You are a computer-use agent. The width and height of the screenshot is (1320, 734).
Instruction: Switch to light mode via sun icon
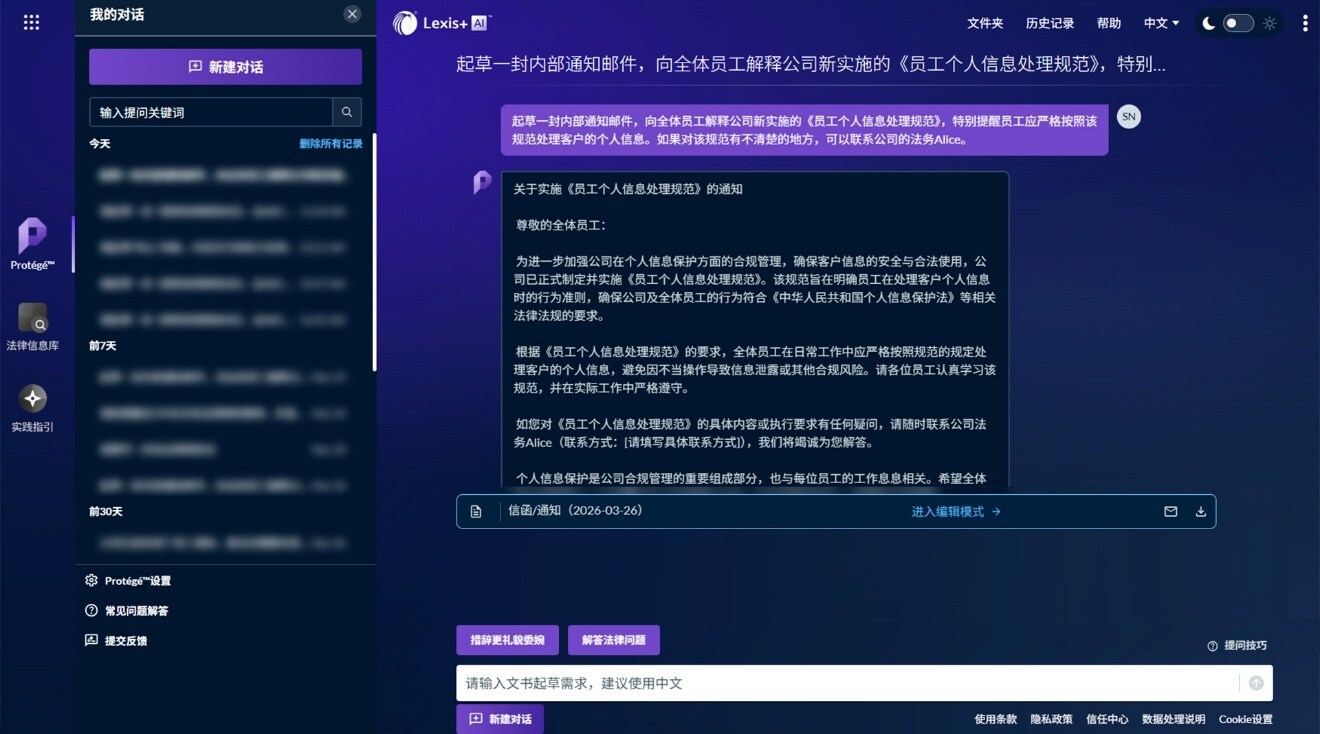1268,22
